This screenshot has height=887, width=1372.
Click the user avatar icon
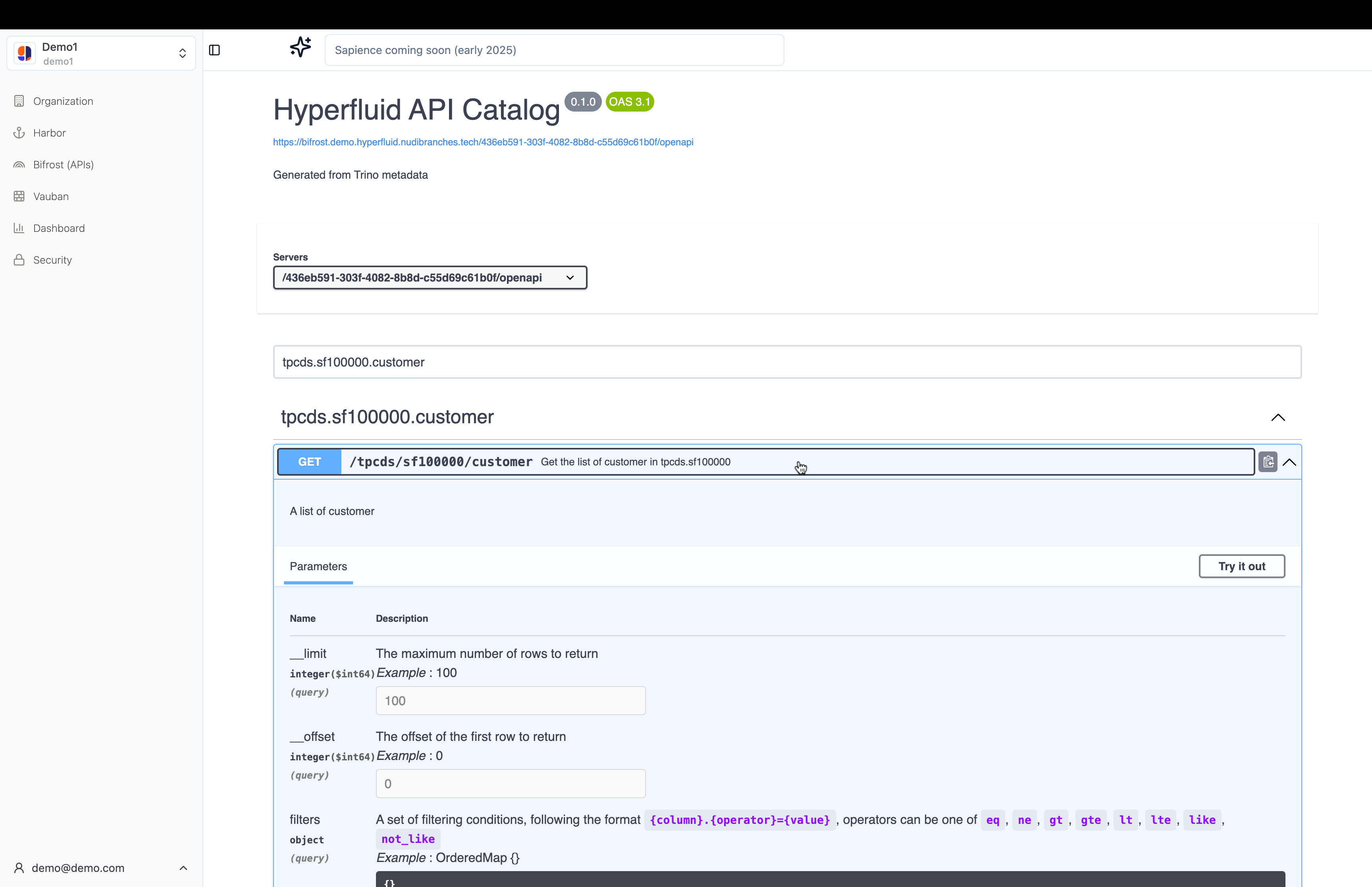(x=19, y=868)
